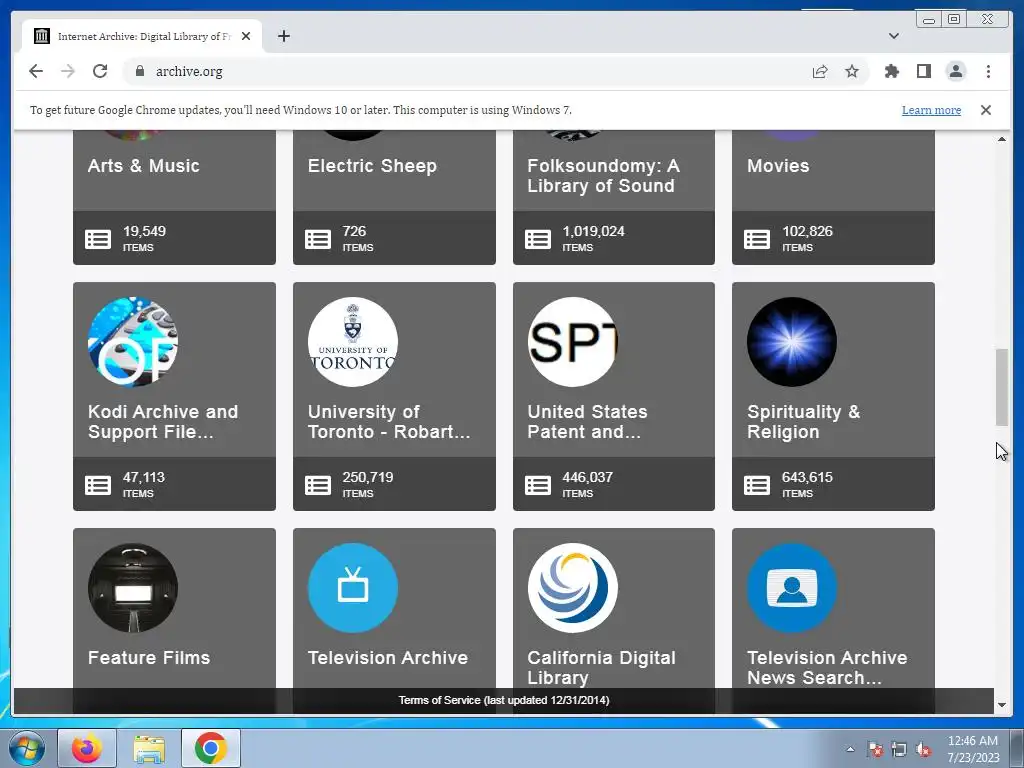
Task: Open Television Archive News Search title
Action: click(x=827, y=667)
